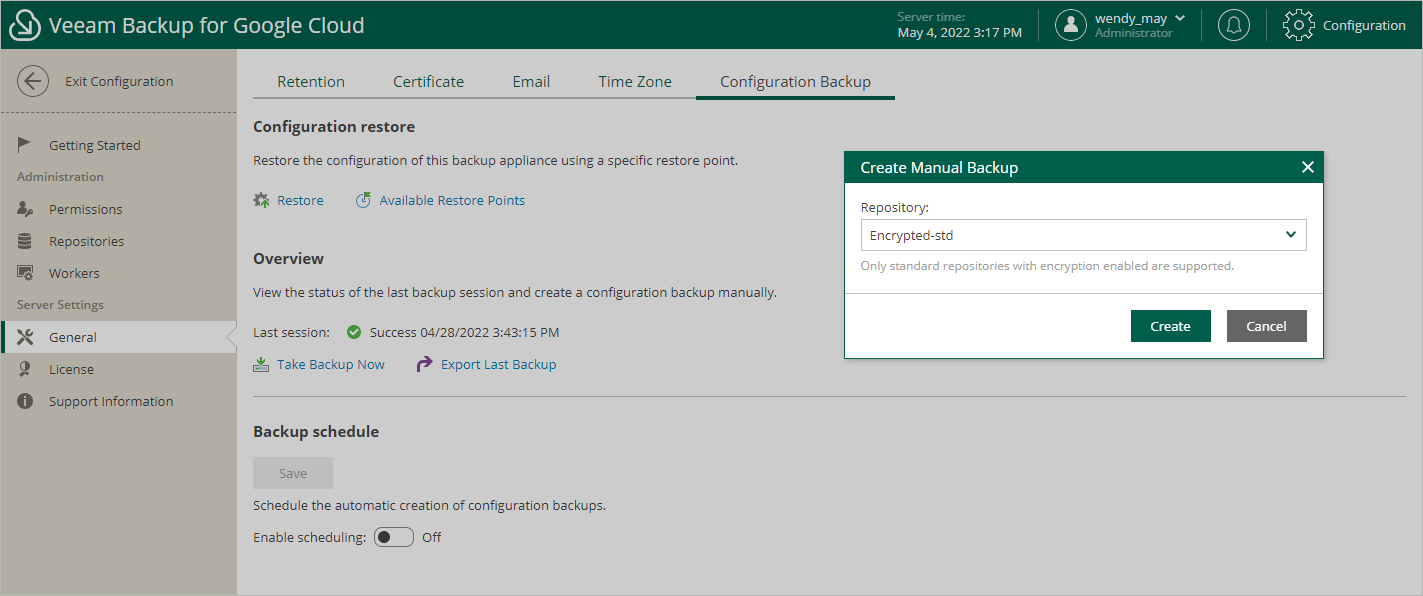Click Take Backup Now link

(331, 364)
